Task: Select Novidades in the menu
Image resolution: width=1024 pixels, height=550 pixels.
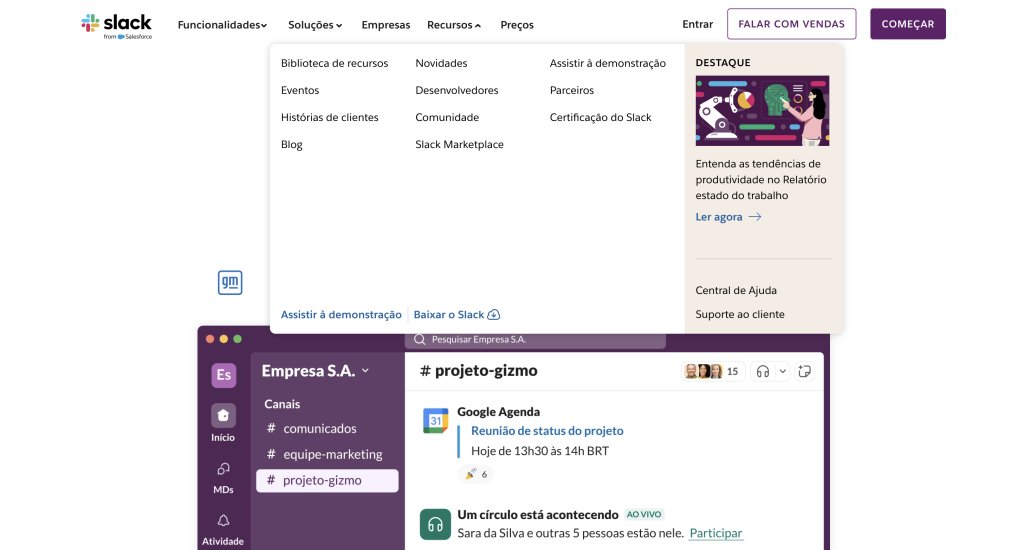Action: point(441,63)
